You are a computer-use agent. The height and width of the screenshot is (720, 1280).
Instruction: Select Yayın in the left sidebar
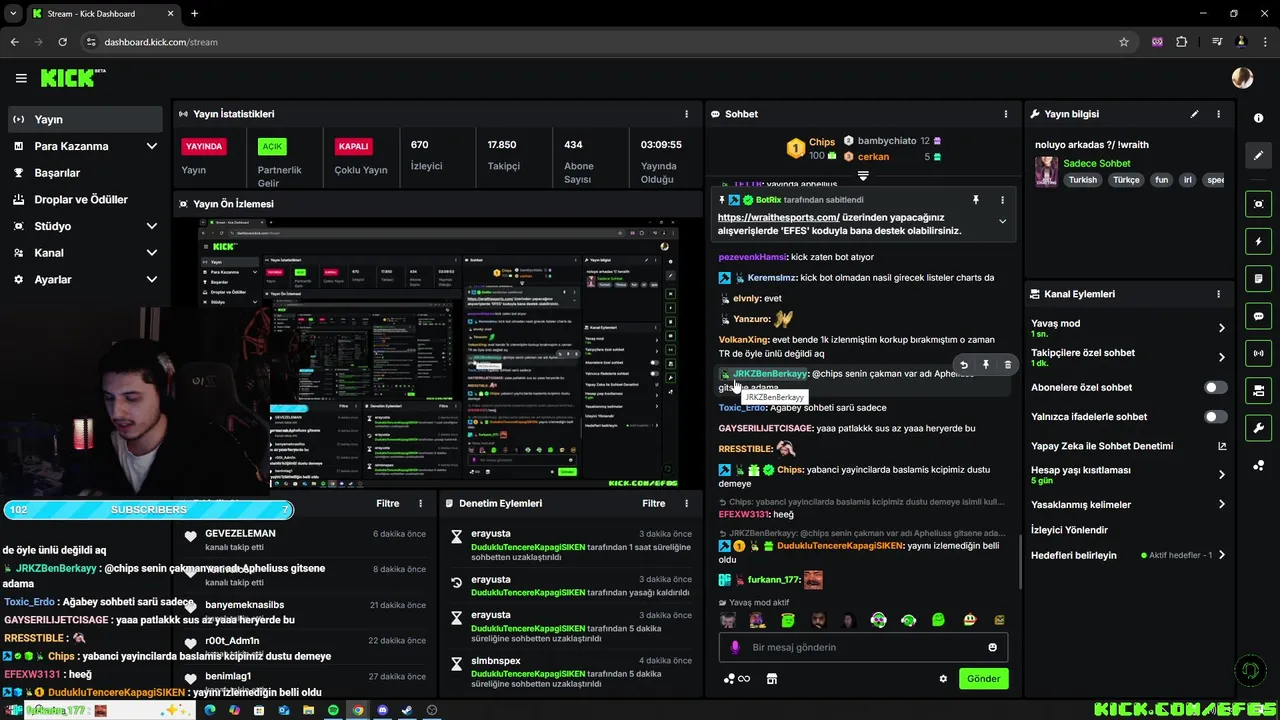(84, 119)
